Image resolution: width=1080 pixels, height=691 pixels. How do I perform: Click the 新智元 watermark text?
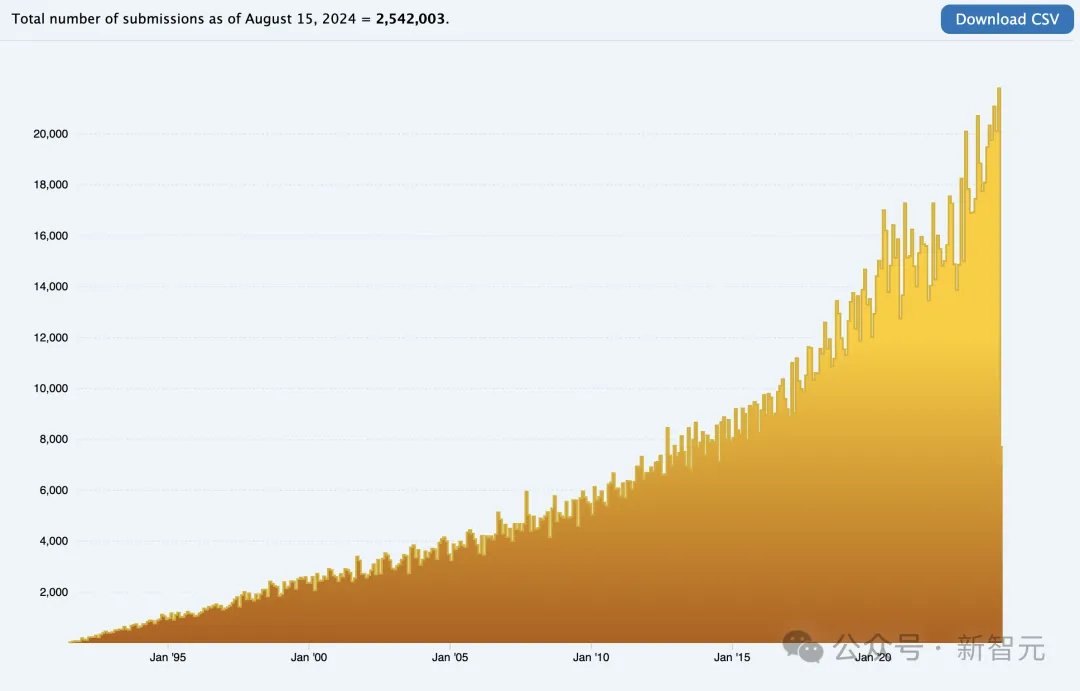click(x=1001, y=648)
